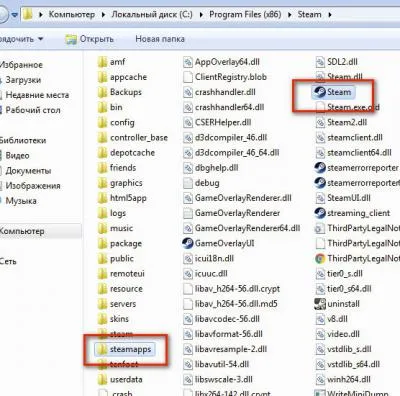This screenshot has height=396, width=400.
Task: Click the SDL2.dll file icon
Action: 320,62
